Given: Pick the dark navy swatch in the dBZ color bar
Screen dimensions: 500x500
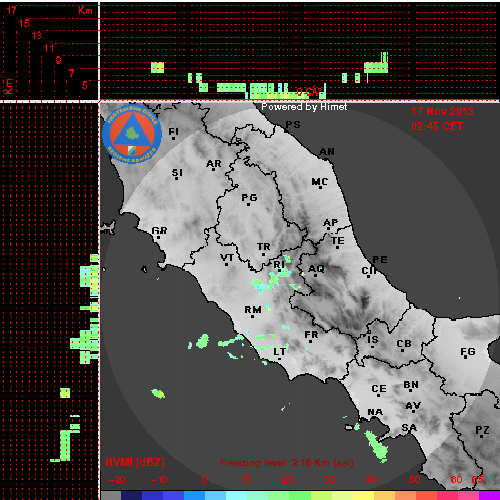Looking at the screenshot, I should coord(131,495).
